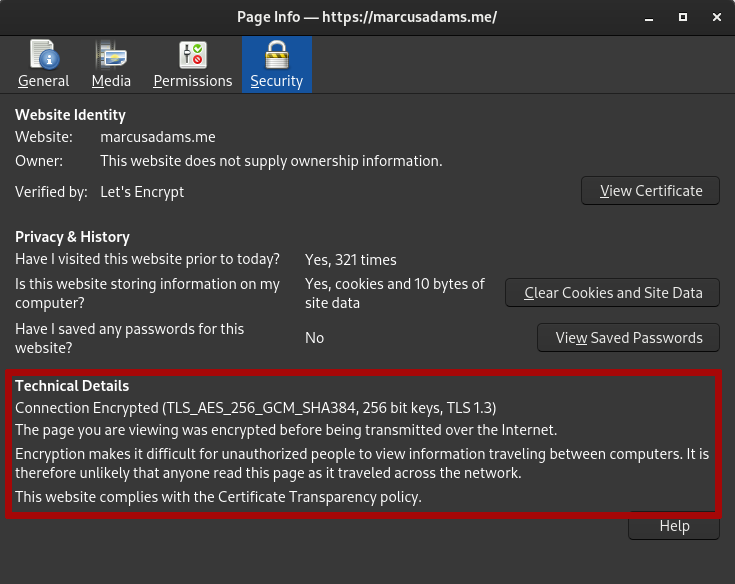This screenshot has height=584, width=735.
Task: Click the View Certificate button
Action: [650, 191]
